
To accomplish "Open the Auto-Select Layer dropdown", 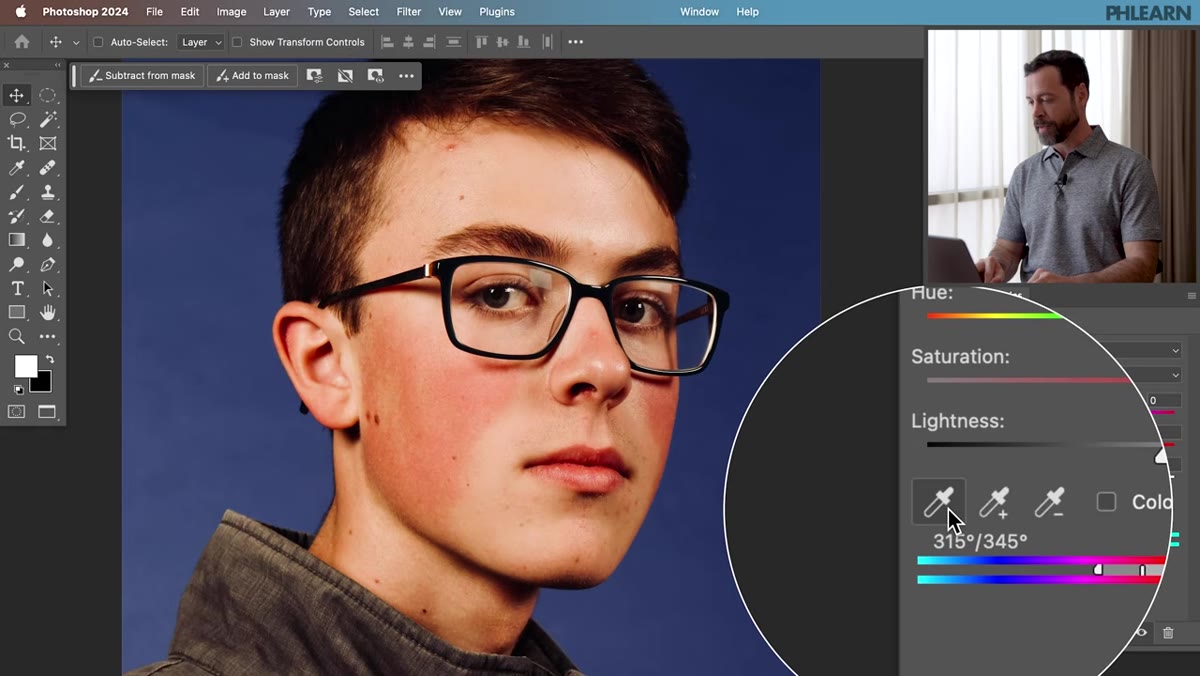I will pos(200,42).
